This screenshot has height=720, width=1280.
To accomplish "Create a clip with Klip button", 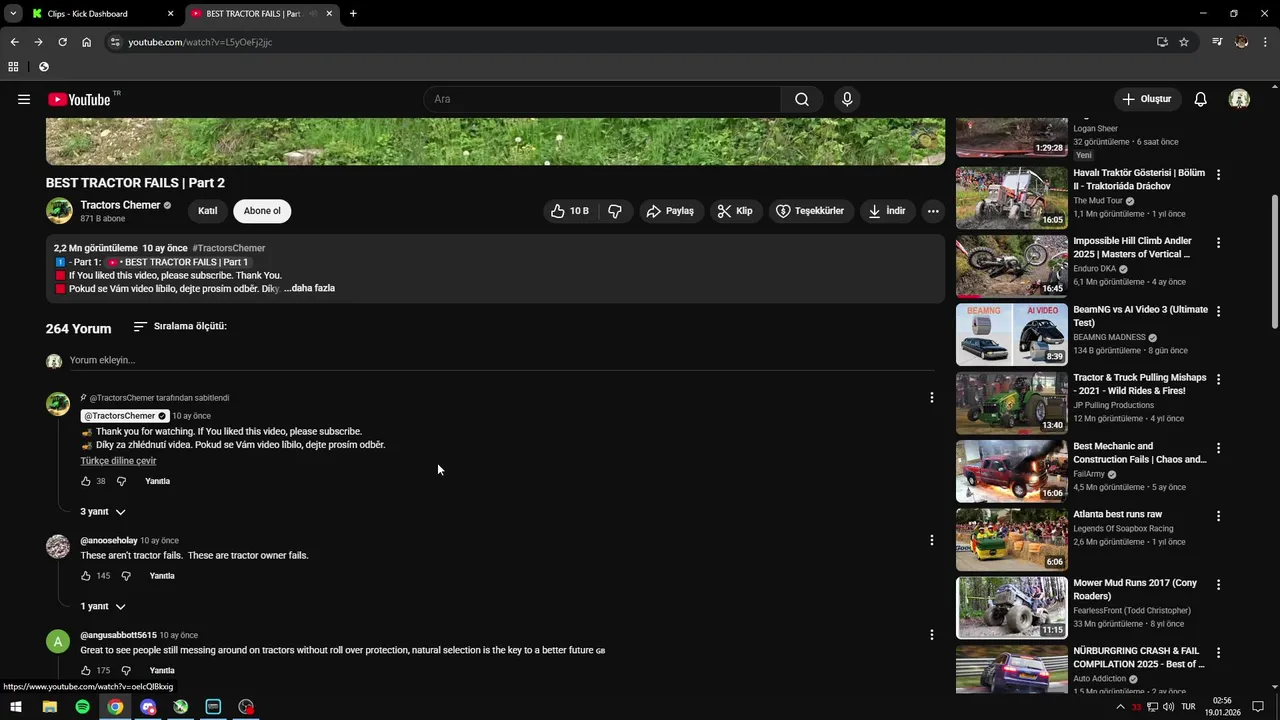I will (735, 211).
